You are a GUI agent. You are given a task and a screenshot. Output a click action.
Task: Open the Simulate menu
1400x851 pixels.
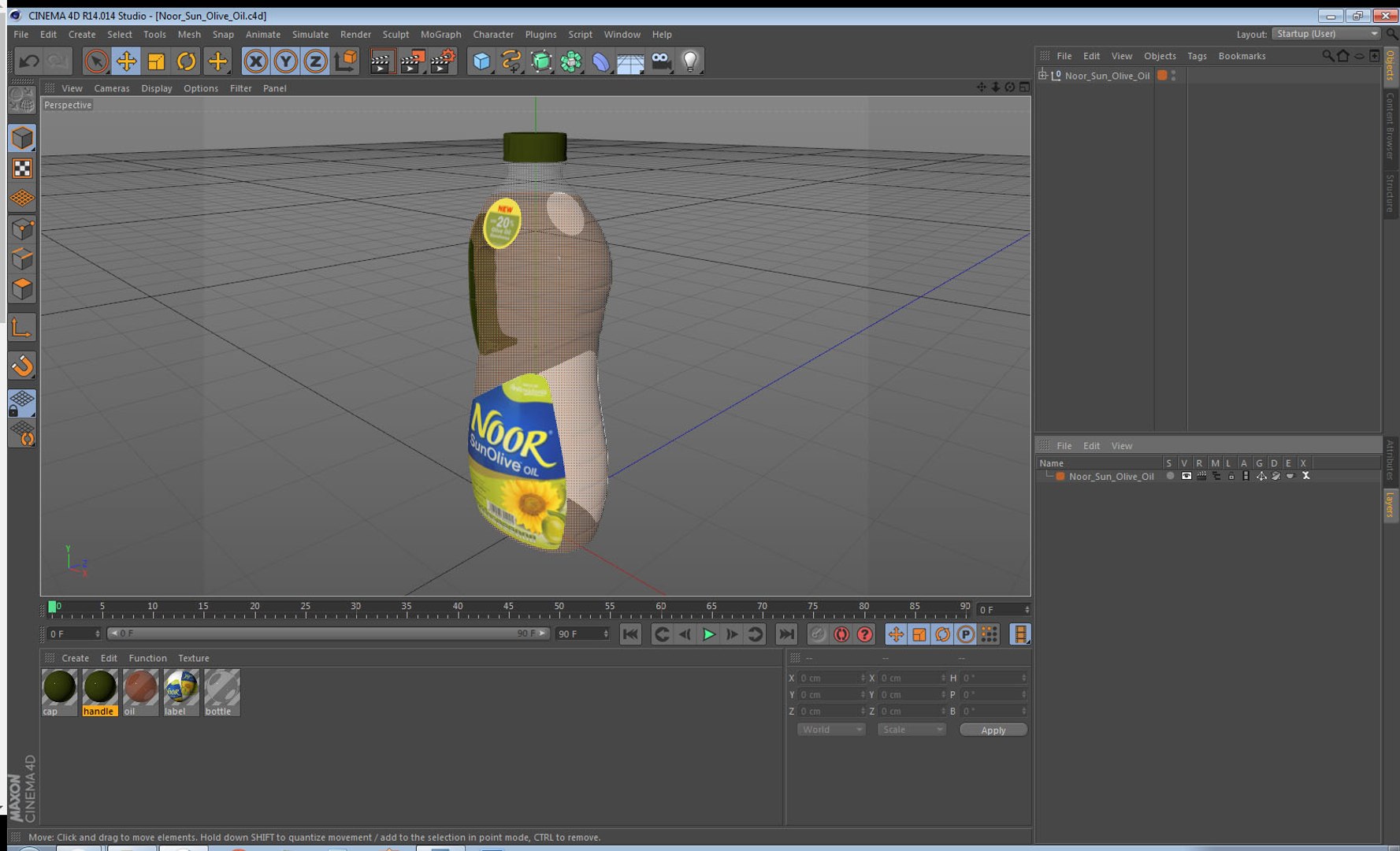310,35
